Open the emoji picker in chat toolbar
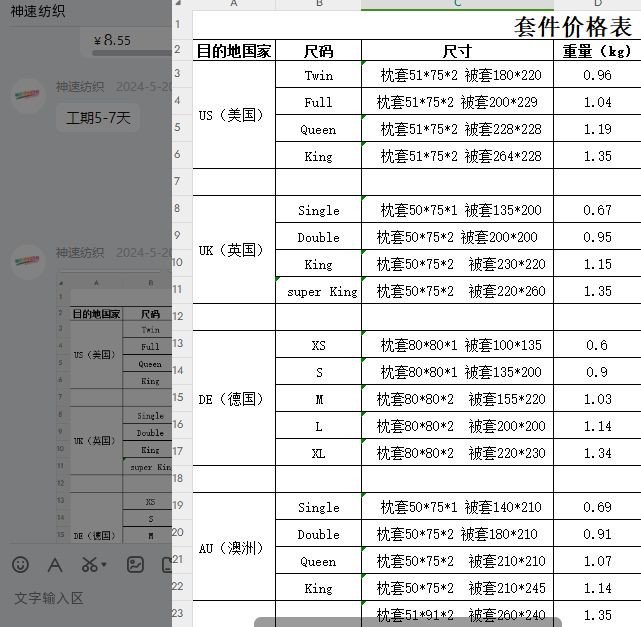 coord(20,564)
